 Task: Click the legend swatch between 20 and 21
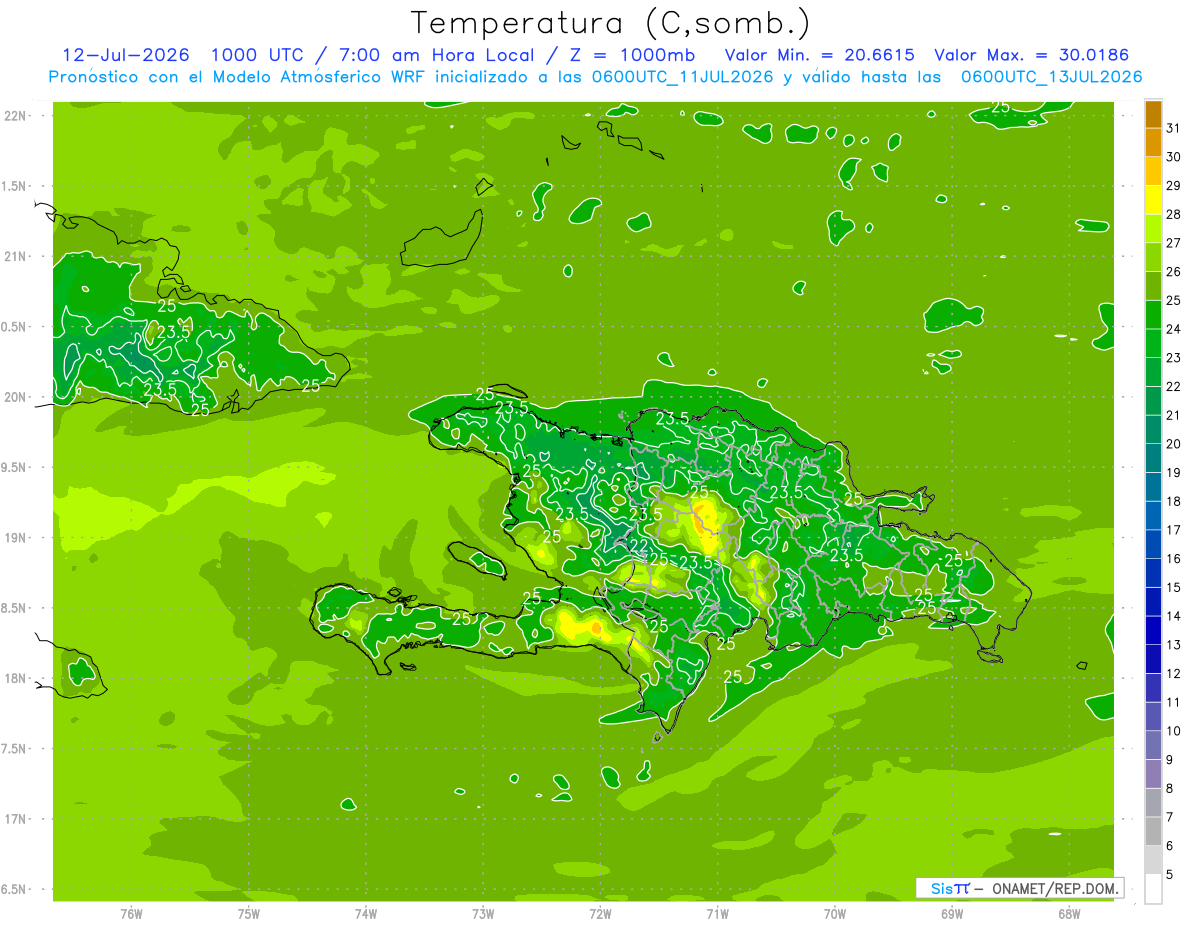click(x=1153, y=430)
